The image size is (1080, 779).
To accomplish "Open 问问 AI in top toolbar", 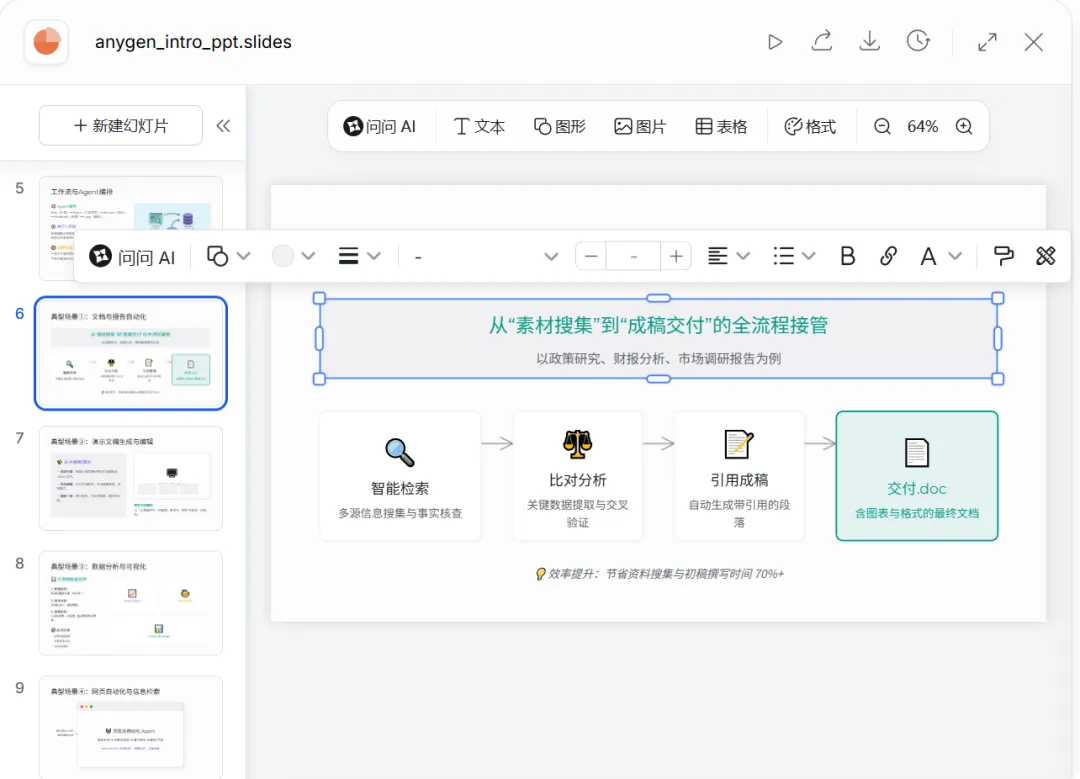I will (x=380, y=127).
